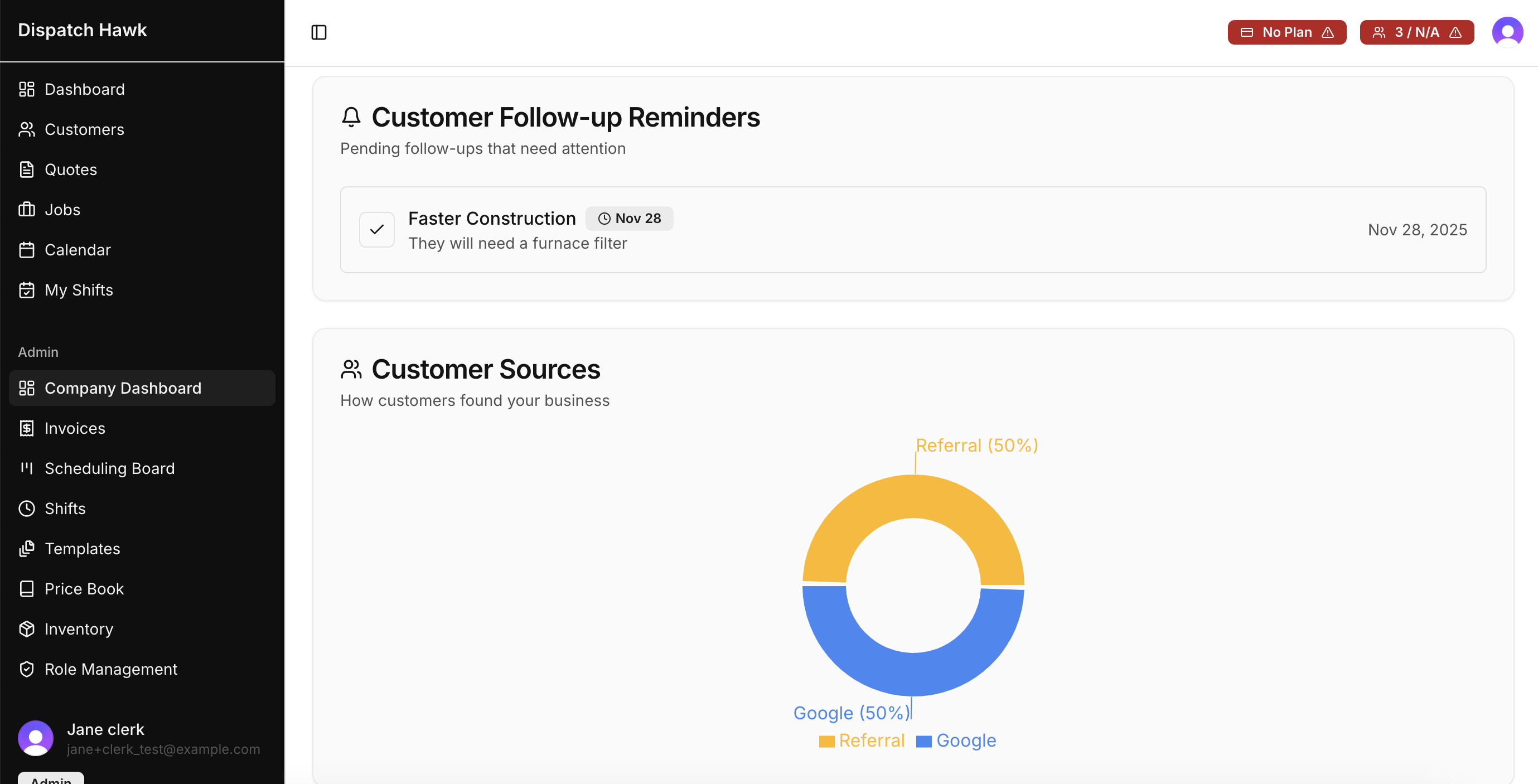Click the No Plan warning button
The image size is (1538, 784).
pyautogui.click(x=1286, y=32)
